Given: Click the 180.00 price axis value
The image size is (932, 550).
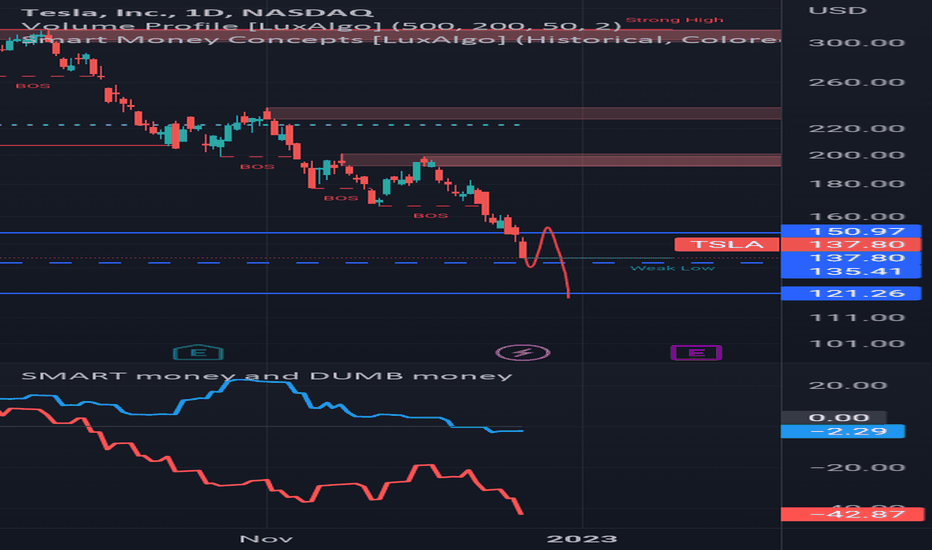Looking at the screenshot, I should [x=857, y=184].
